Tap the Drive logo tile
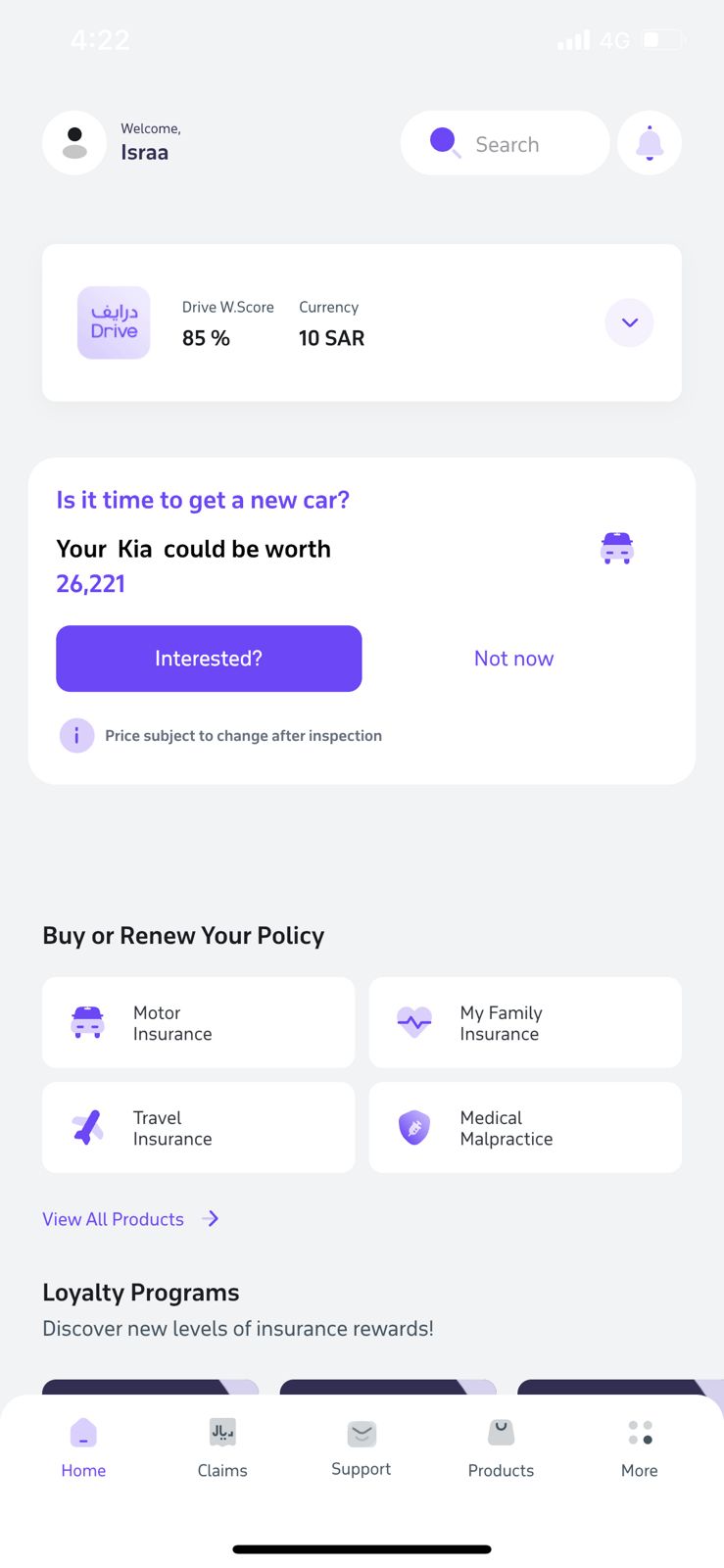This screenshot has height=1568, width=724. [x=114, y=322]
